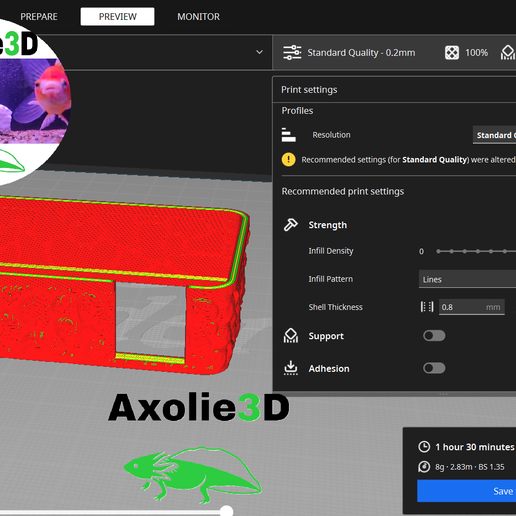Switch to the PREPARE stage tab
Image resolution: width=516 pixels, height=516 pixels.
click(39, 17)
